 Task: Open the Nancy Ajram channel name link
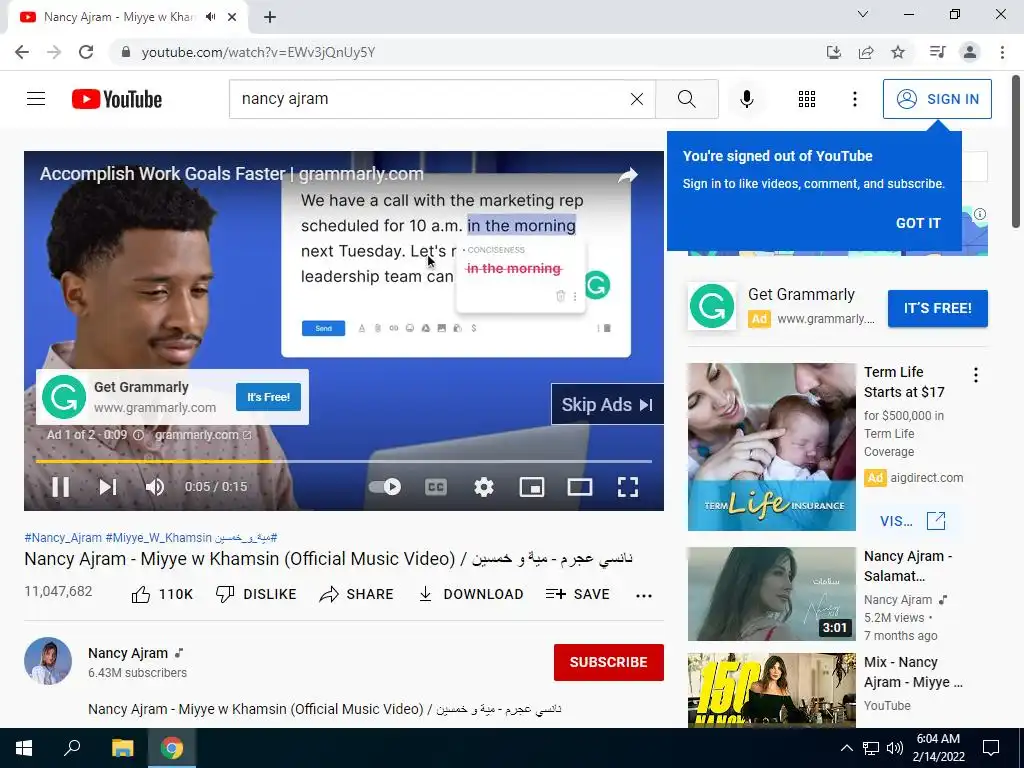128,653
